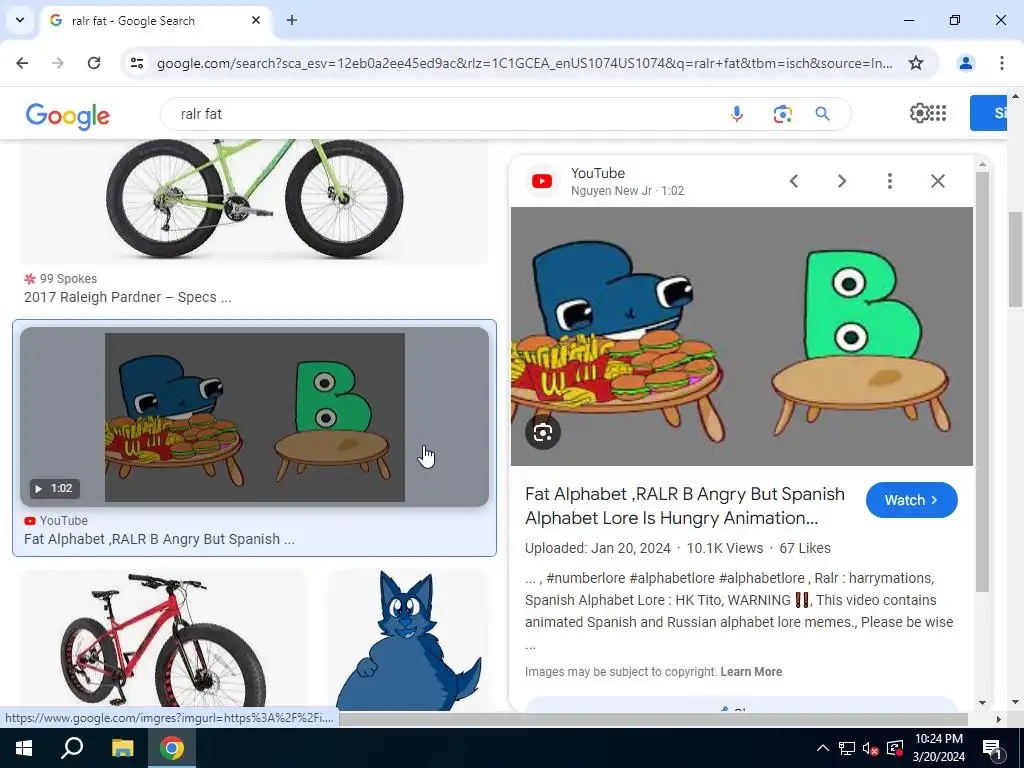Click the page vertical scrollbar thumb
The image size is (1024, 768).
1015,261
